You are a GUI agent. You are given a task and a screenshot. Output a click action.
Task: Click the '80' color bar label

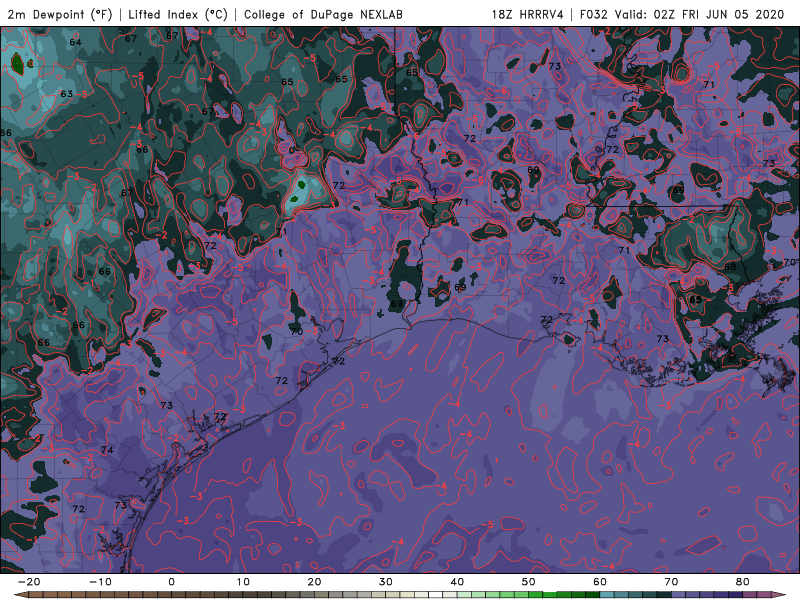click(743, 582)
